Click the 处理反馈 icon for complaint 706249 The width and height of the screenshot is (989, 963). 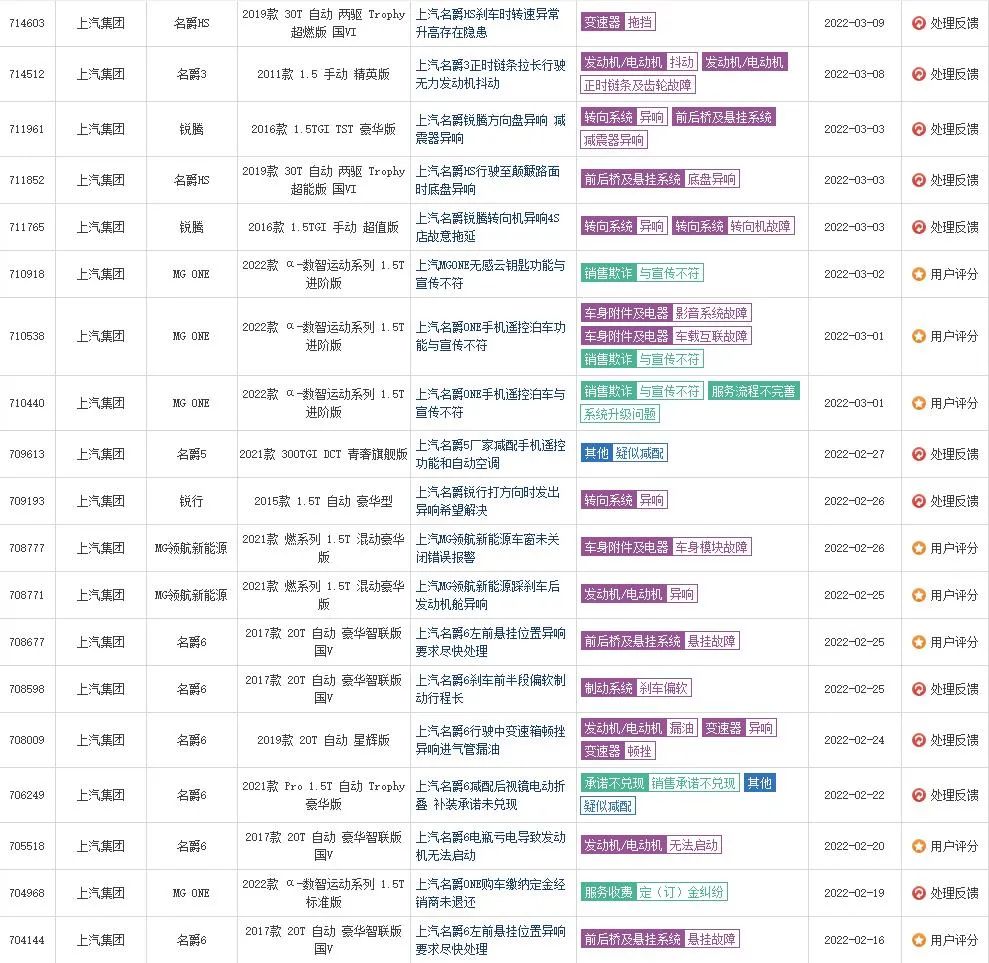920,795
